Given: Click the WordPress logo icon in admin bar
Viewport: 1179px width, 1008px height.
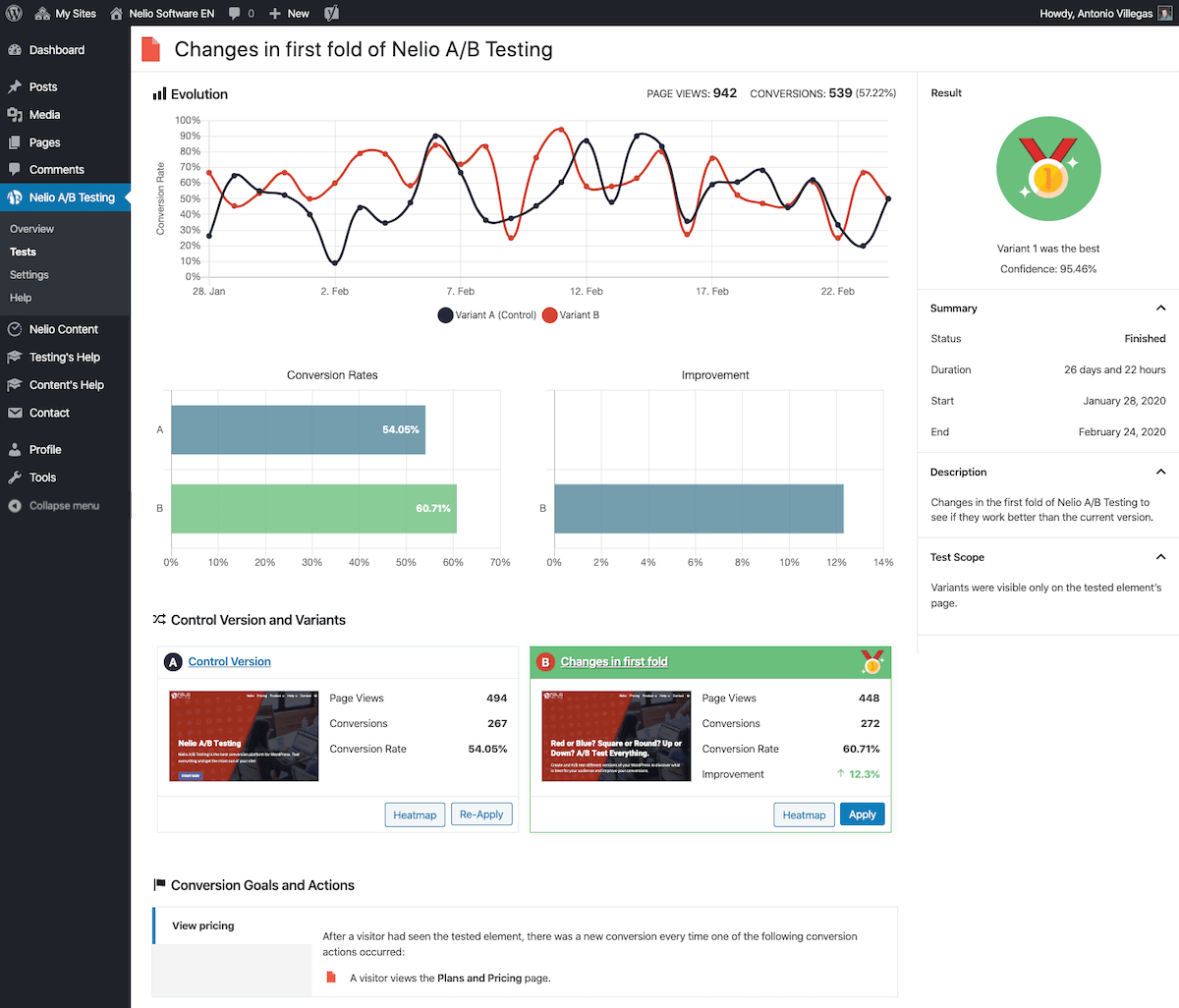Looking at the screenshot, I should (14, 14).
